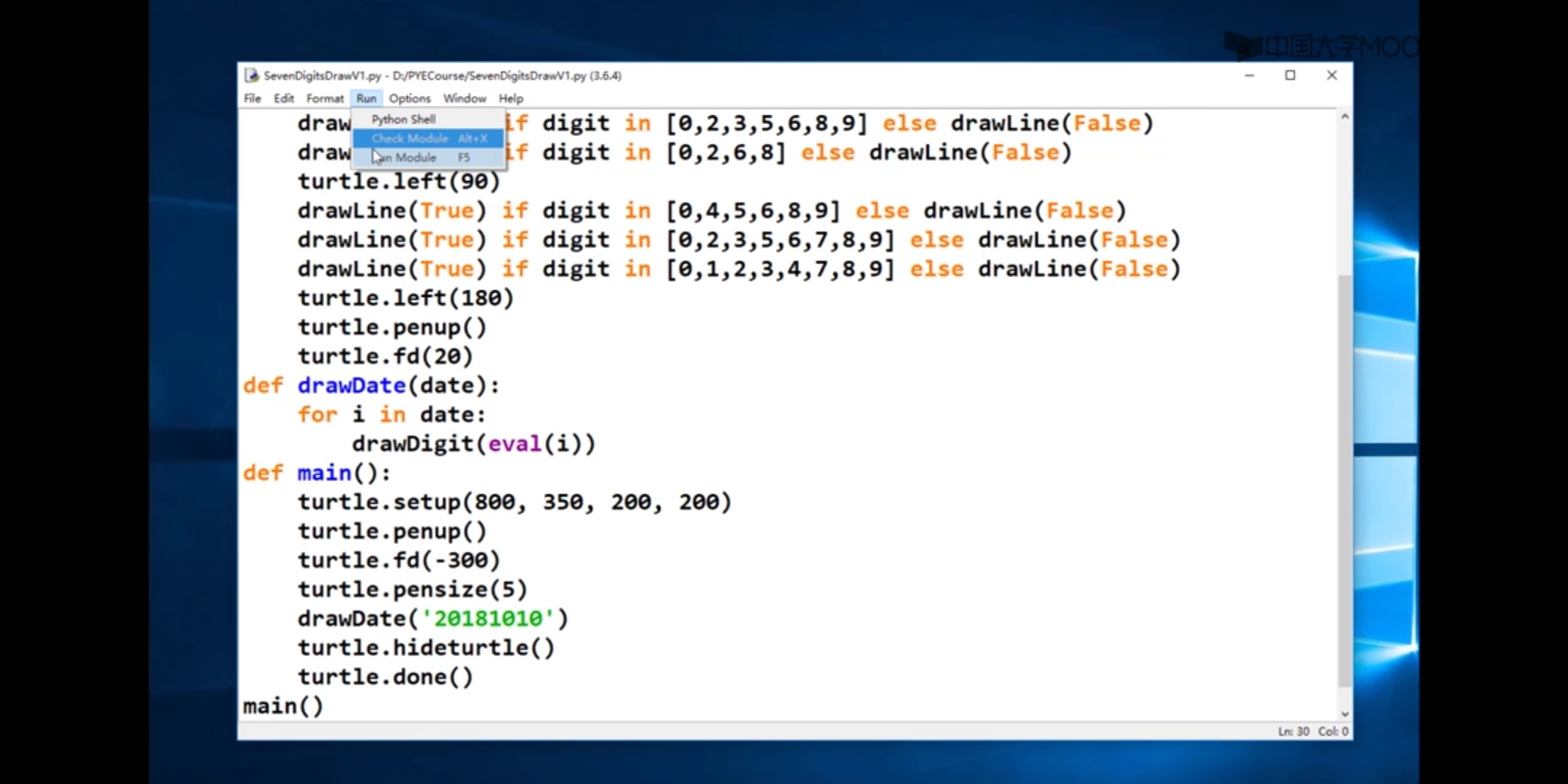The image size is (1568, 784).
Task: Close the SevenDigitsDrawV1.py window
Action: pos(1331,75)
